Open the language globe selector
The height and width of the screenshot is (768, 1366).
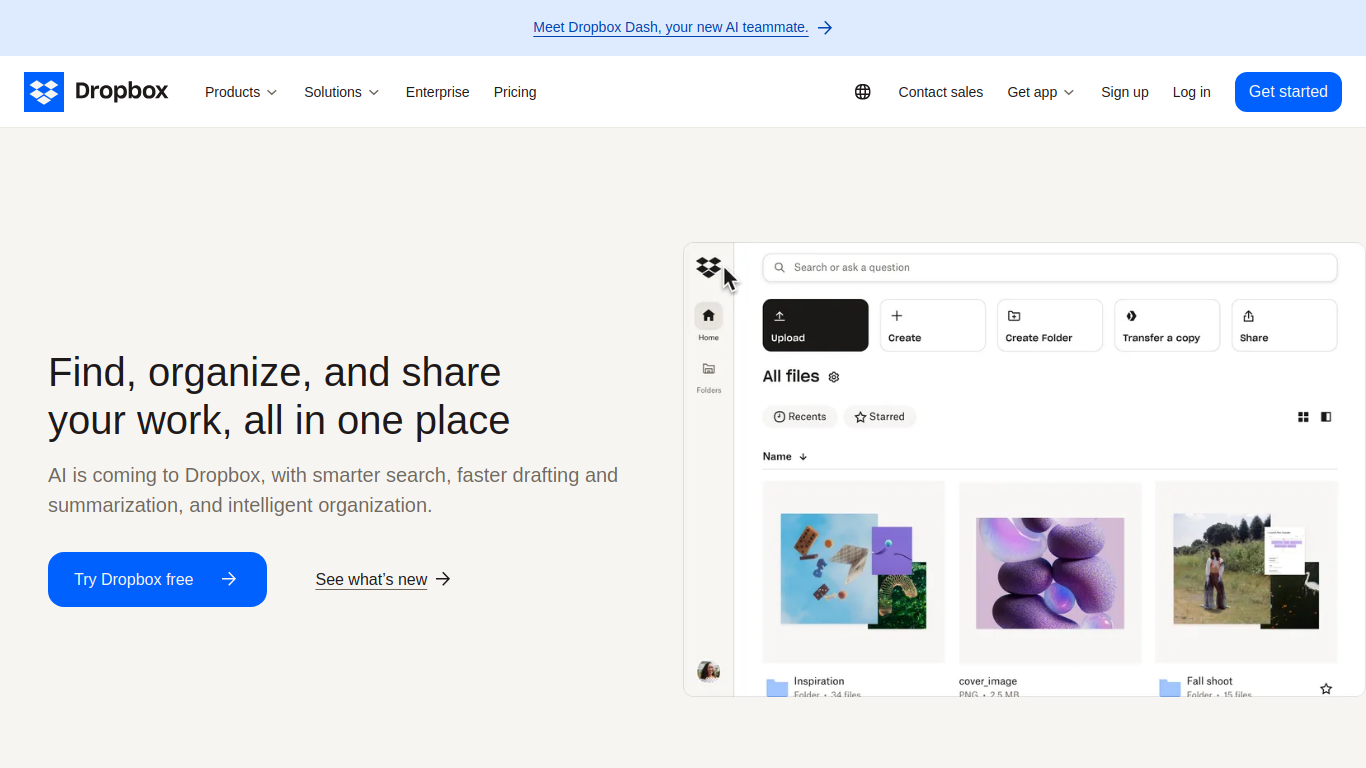pos(863,92)
